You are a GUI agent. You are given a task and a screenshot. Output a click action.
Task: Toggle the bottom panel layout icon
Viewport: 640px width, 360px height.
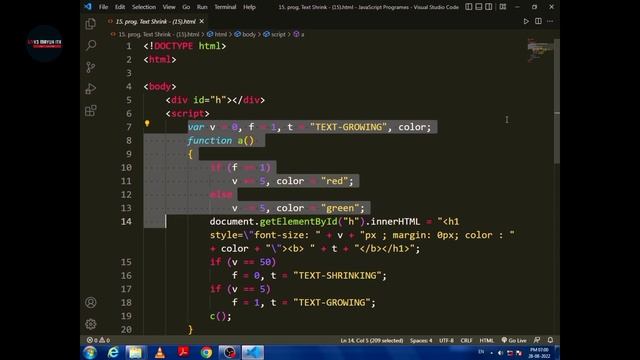479,7
